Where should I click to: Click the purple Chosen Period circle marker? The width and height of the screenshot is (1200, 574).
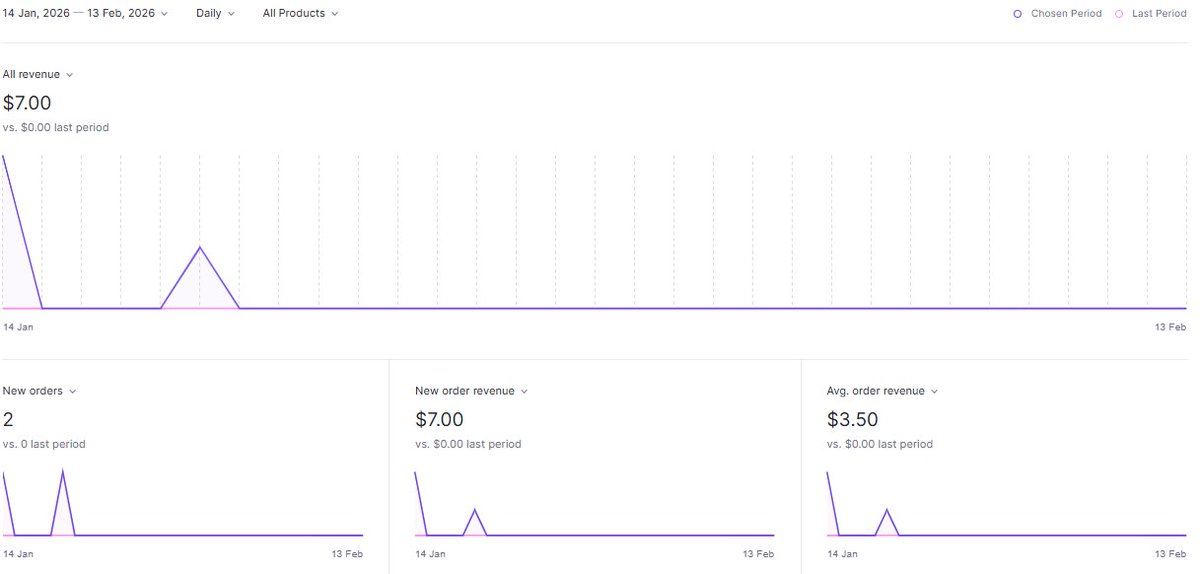click(1018, 14)
